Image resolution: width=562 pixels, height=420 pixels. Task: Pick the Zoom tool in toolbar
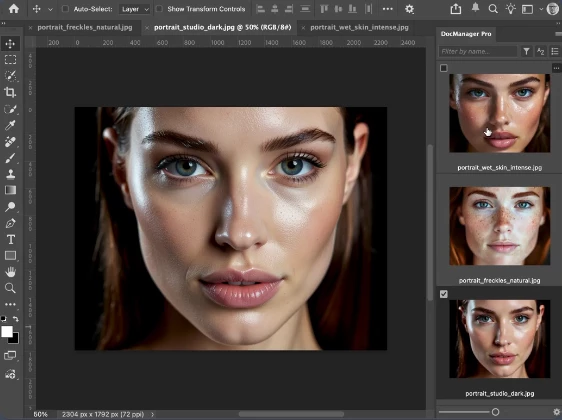click(x=10, y=288)
